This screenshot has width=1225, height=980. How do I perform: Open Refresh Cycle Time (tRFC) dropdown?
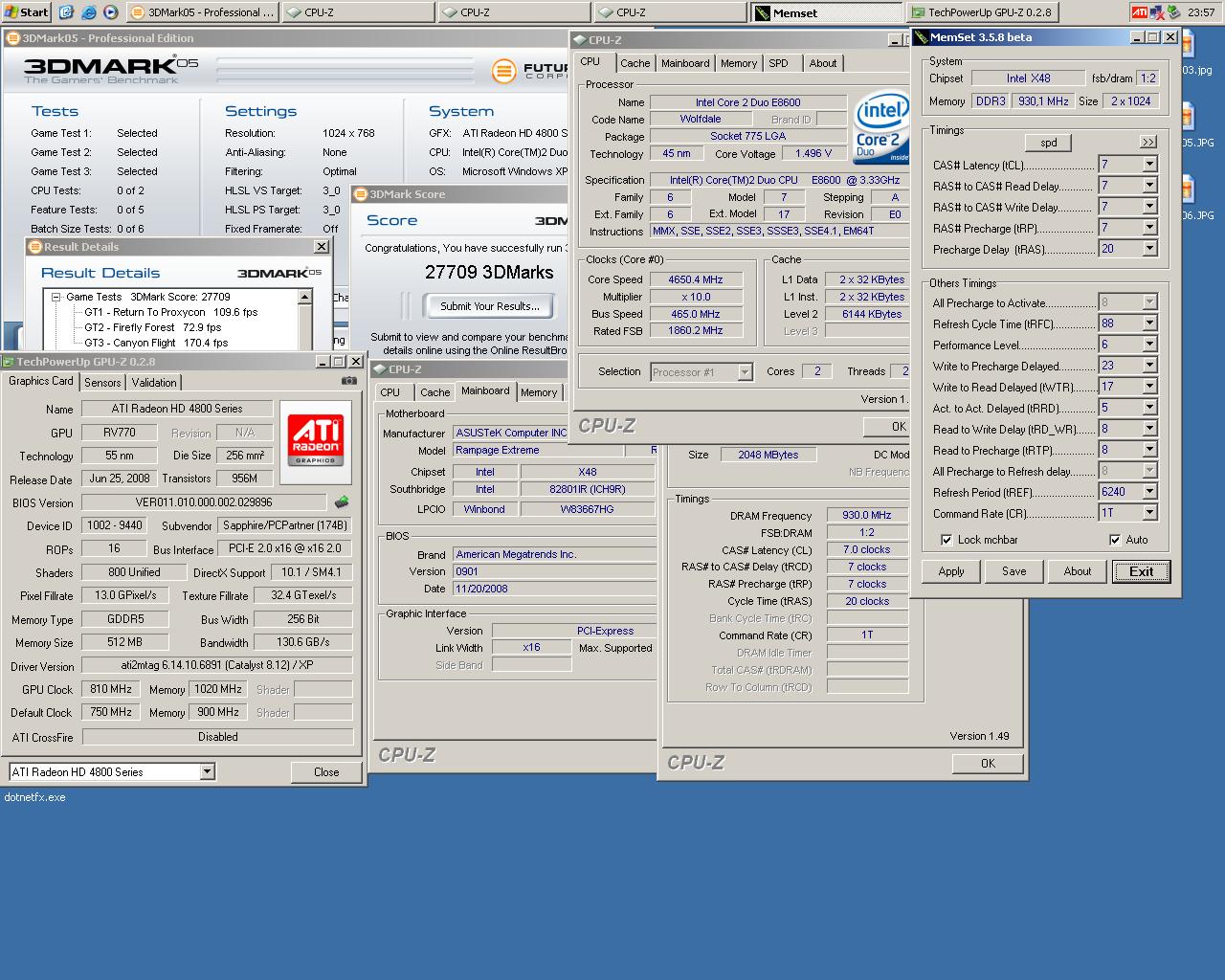click(x=1149, y=323)
